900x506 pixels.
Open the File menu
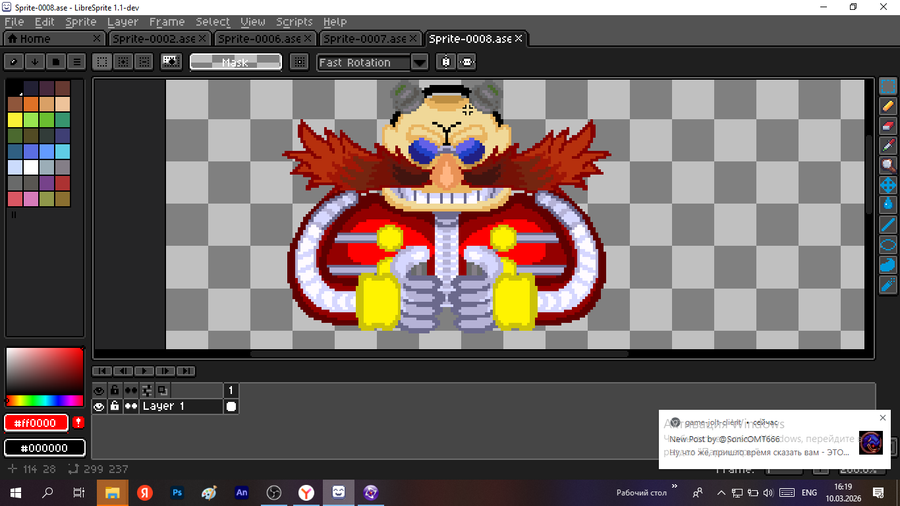[x=14, y=22]
